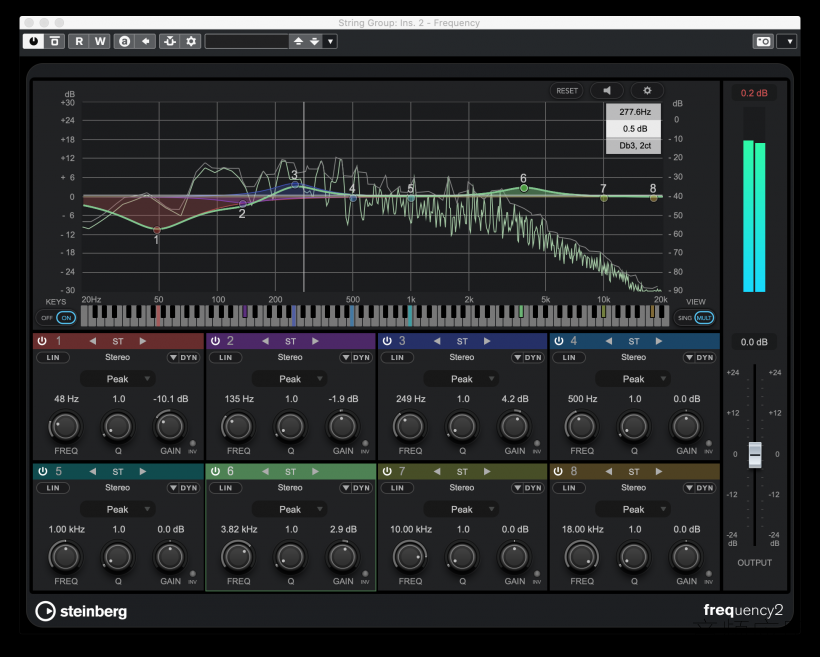Click the Steinberg logo
The width and height of the screenshot is (820, 657).
pos(81,611)
